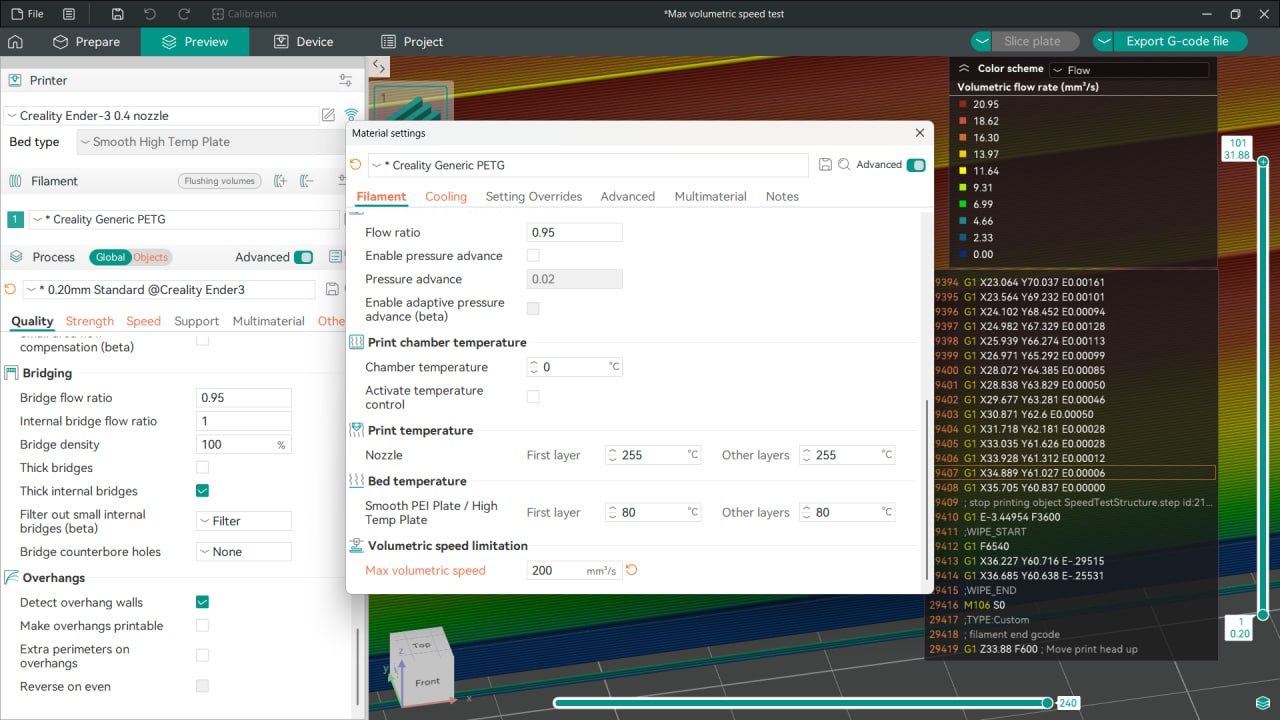Click the printer Wi-Fi connection icon
The height and width of the screenshot is (720, 1280).
[351, 115]
